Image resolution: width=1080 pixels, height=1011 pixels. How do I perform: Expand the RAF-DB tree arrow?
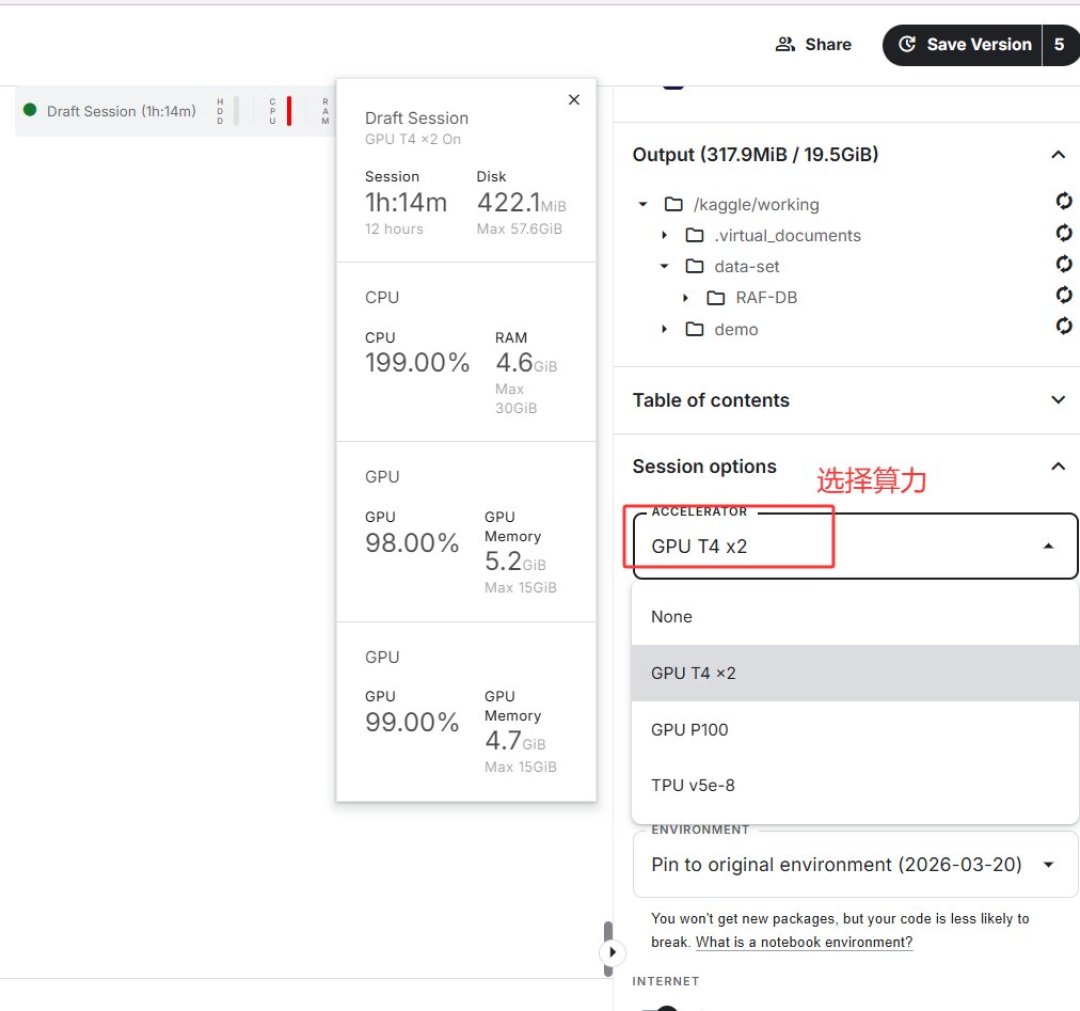[x=685, y=298]
